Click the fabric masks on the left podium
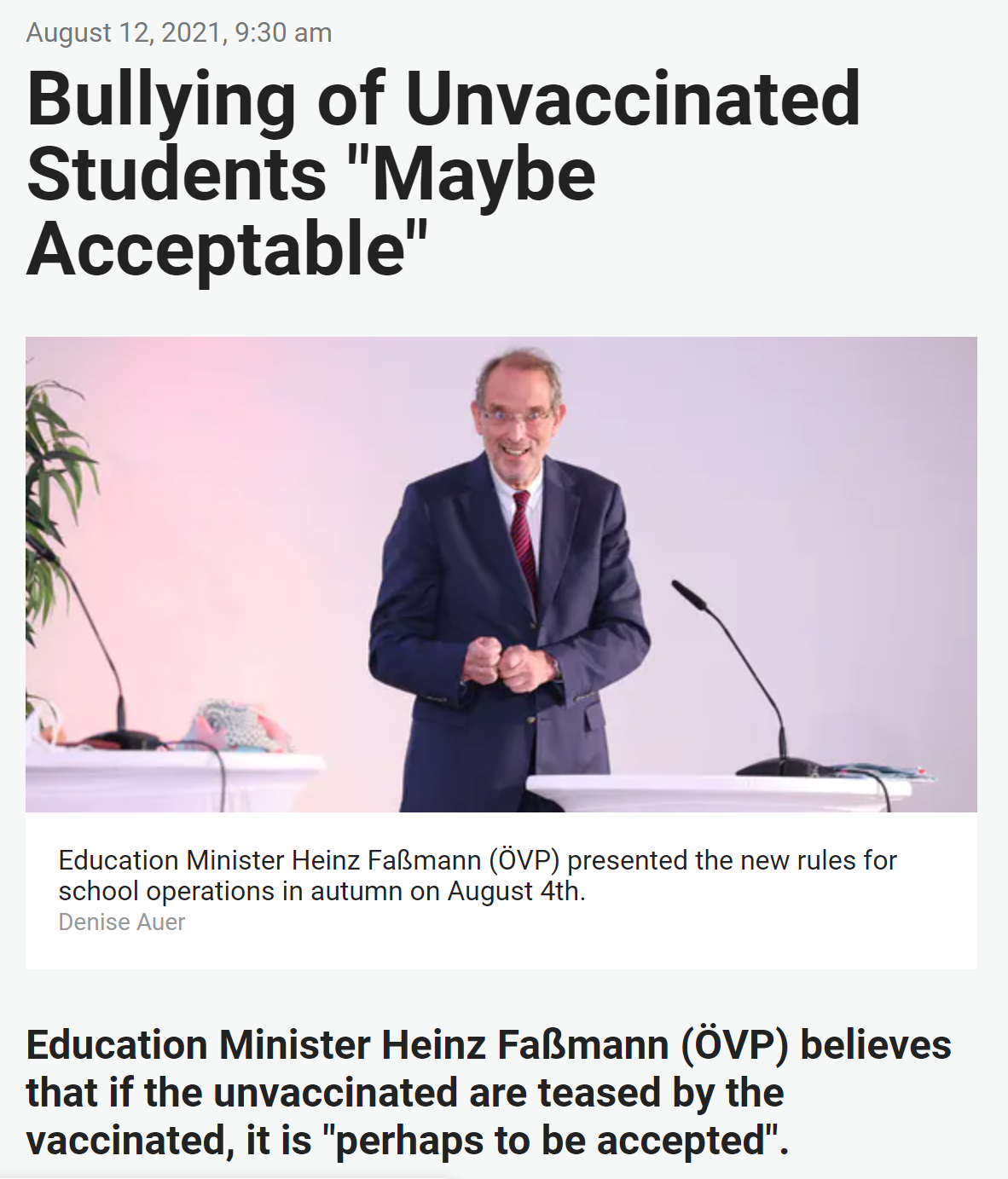The image size is (1008, 1179). 230,725
